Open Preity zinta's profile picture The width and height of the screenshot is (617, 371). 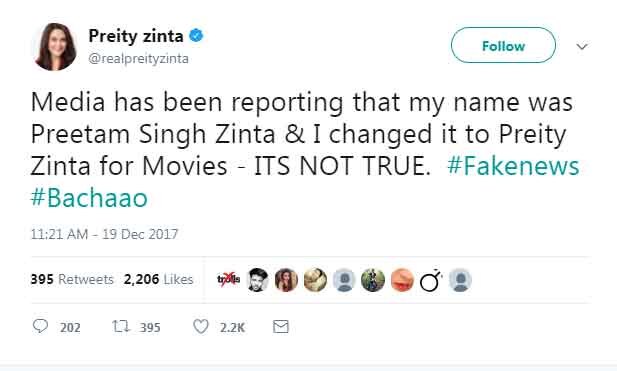[55, 46]
